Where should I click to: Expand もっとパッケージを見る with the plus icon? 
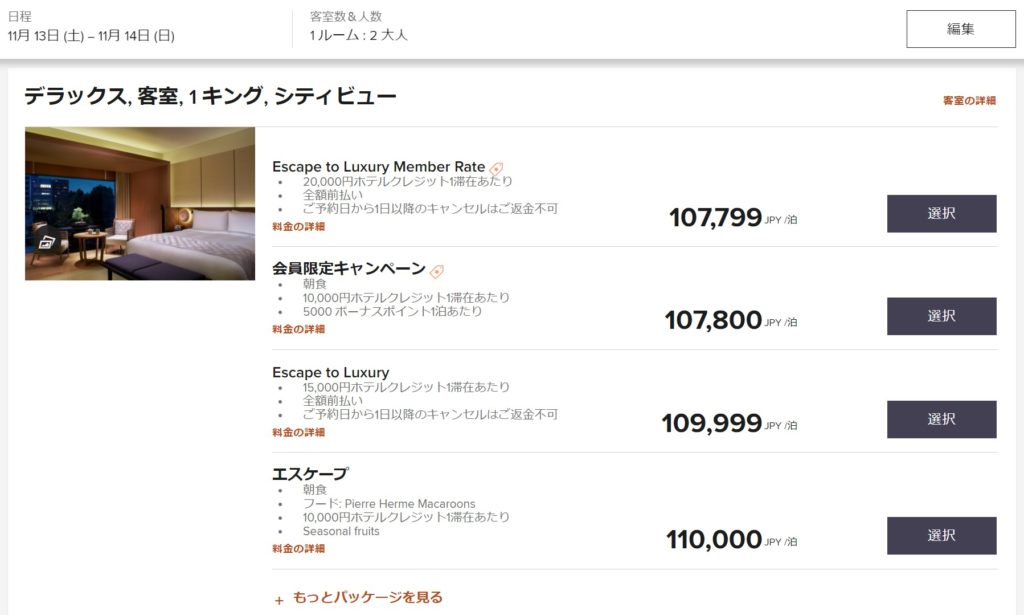coord(279,599)
